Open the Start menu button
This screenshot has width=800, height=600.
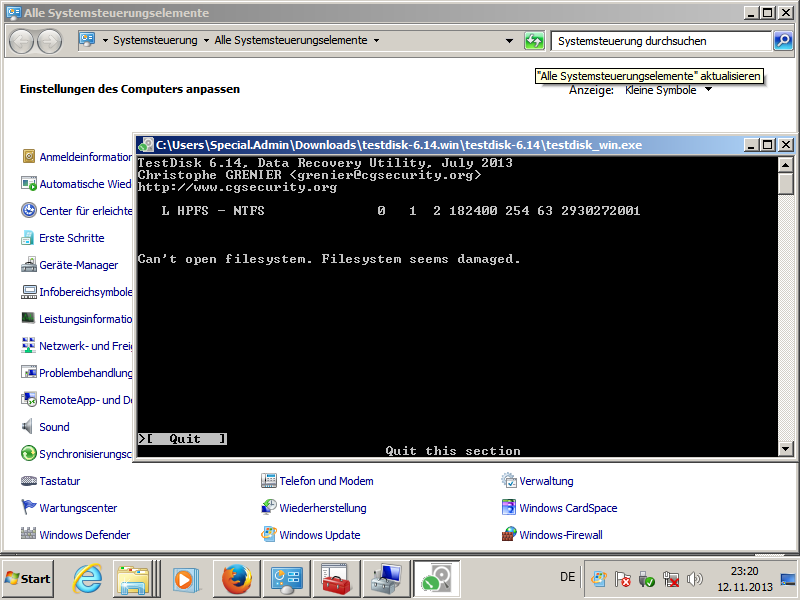coord(28,579)
